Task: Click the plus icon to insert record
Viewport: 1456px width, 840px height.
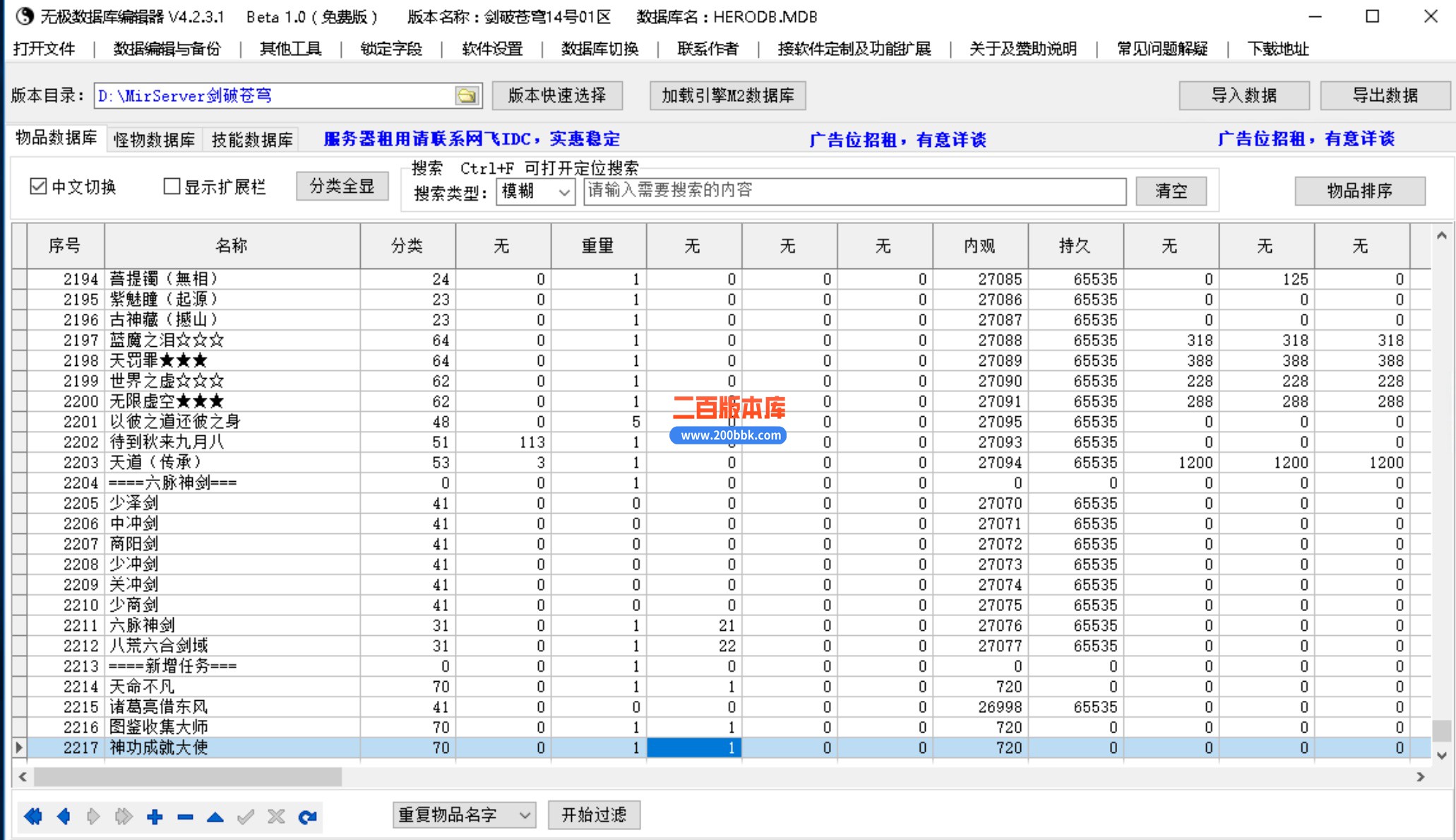Action: click(x=155, y=817)
